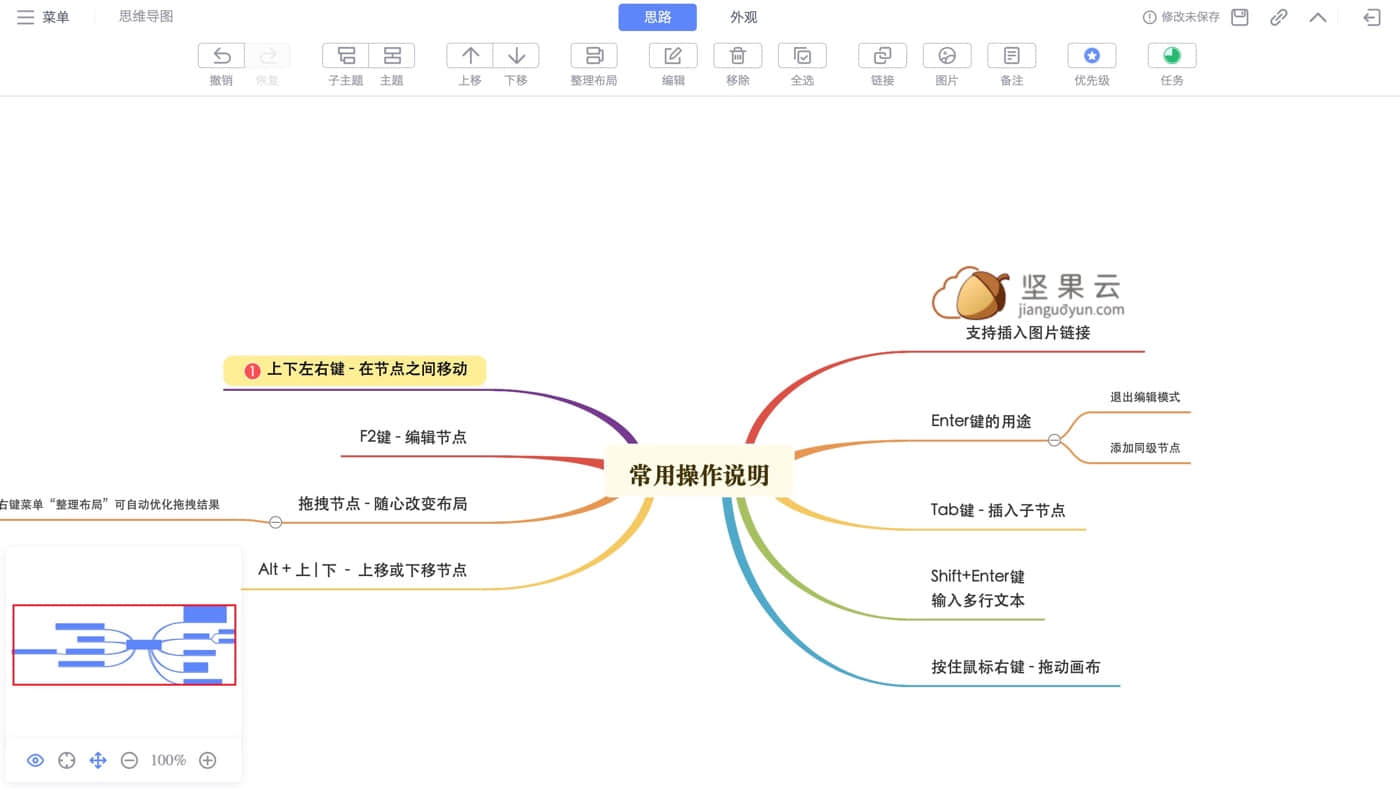Click the minimap navigator thumbnail
Viewport: 1400px width, 788px height.
(124, 644)
